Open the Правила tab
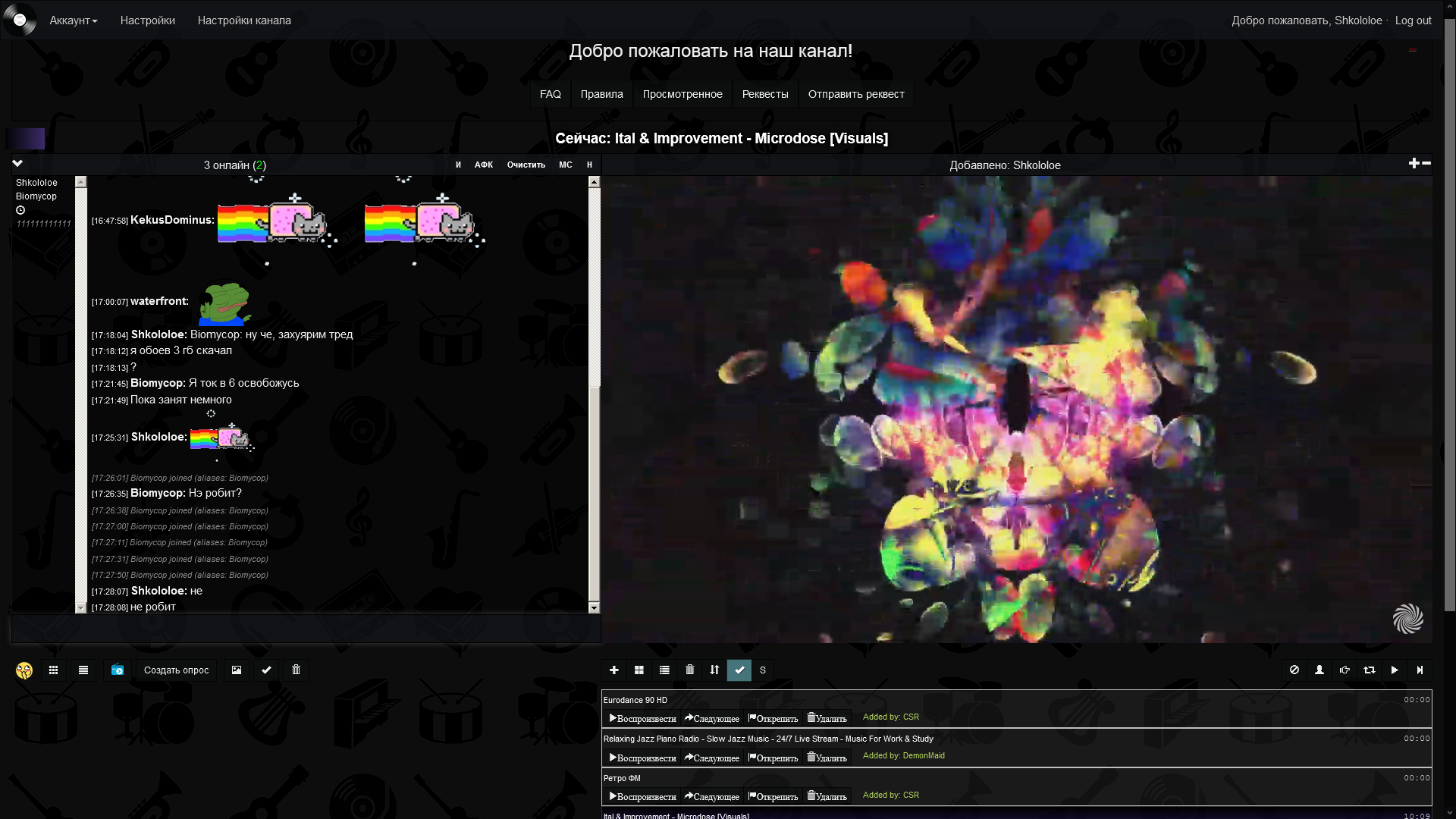This screenshot has height=819, width=1456. click(x=601, y=95)
